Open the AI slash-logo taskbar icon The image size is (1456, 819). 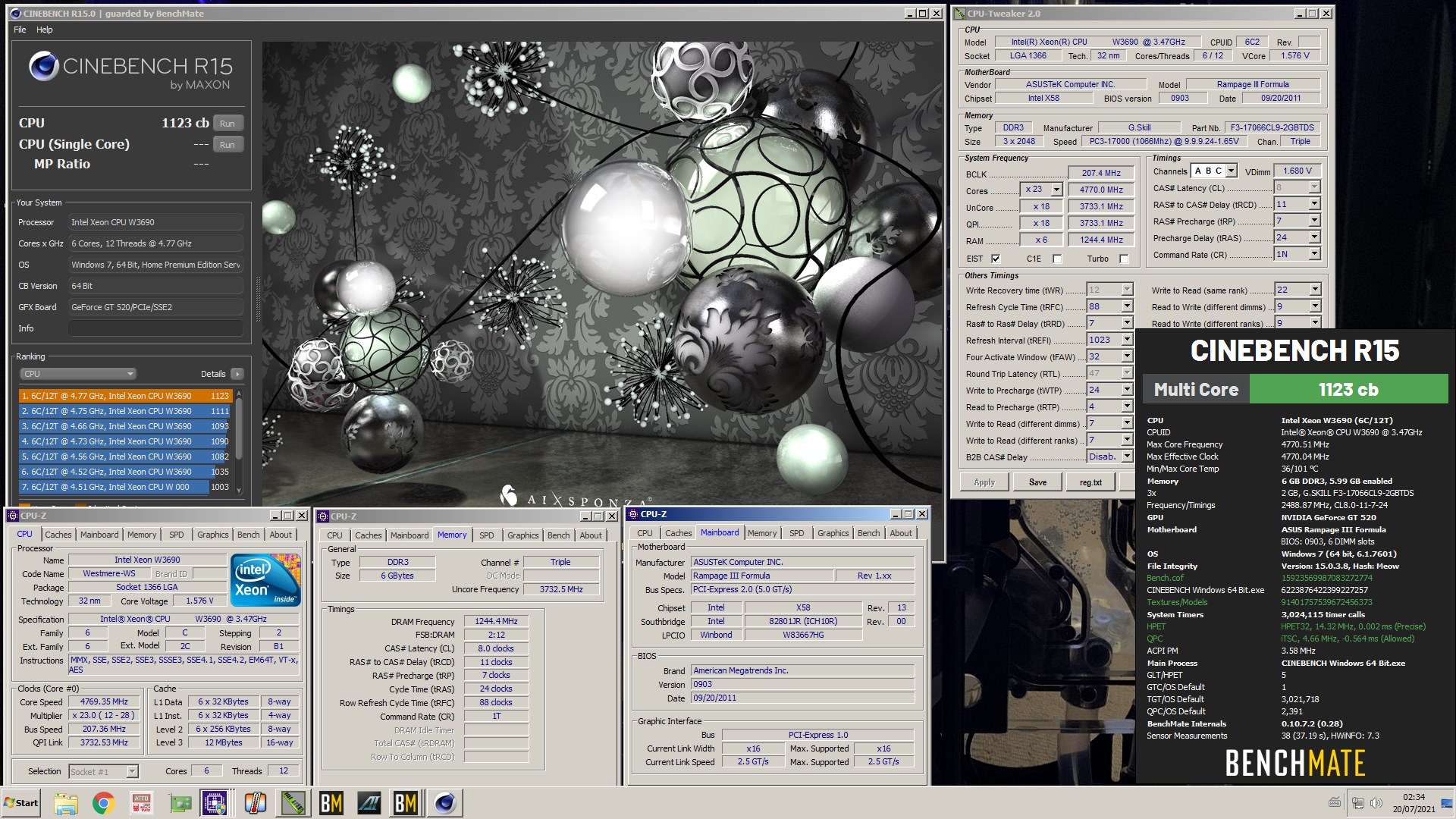(x=369, y=803)
